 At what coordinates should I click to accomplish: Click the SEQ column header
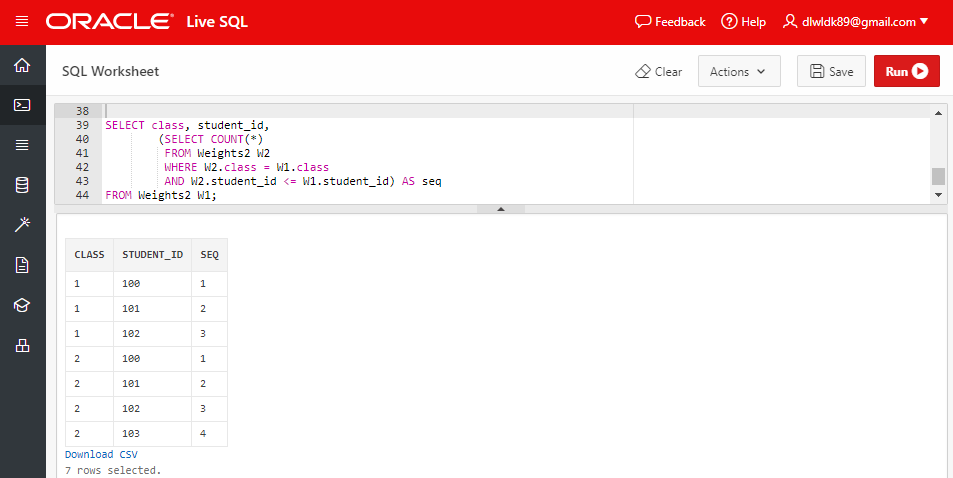click(x=210, y=255)
